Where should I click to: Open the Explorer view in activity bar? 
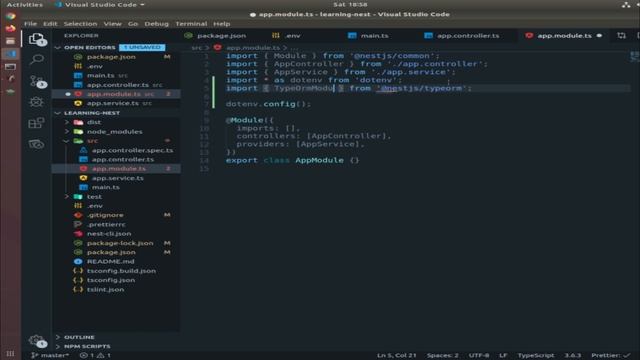37,39
